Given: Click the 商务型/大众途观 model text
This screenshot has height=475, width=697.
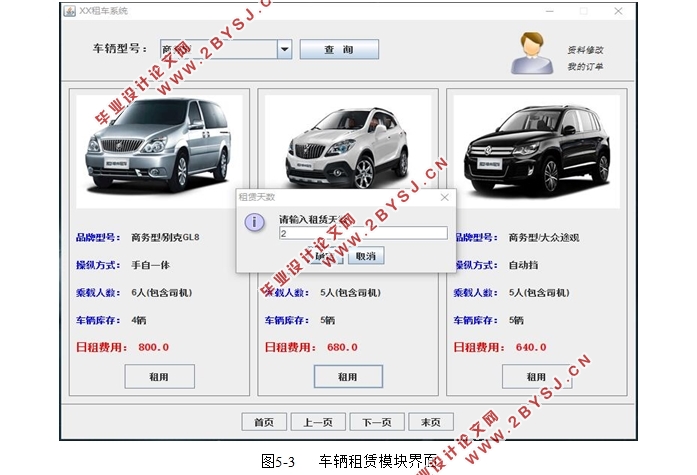Looking at the screenshot, I should pyautogui.click(x=544, y=238).
